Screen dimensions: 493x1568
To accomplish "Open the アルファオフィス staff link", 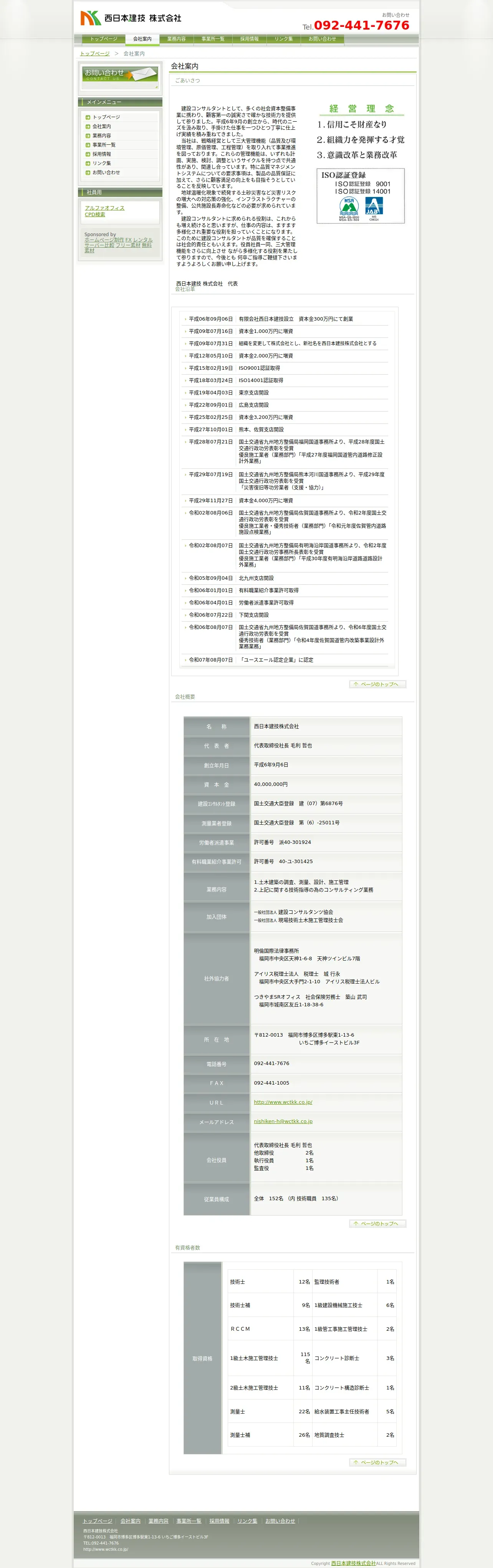I will [x=105, y=208].
